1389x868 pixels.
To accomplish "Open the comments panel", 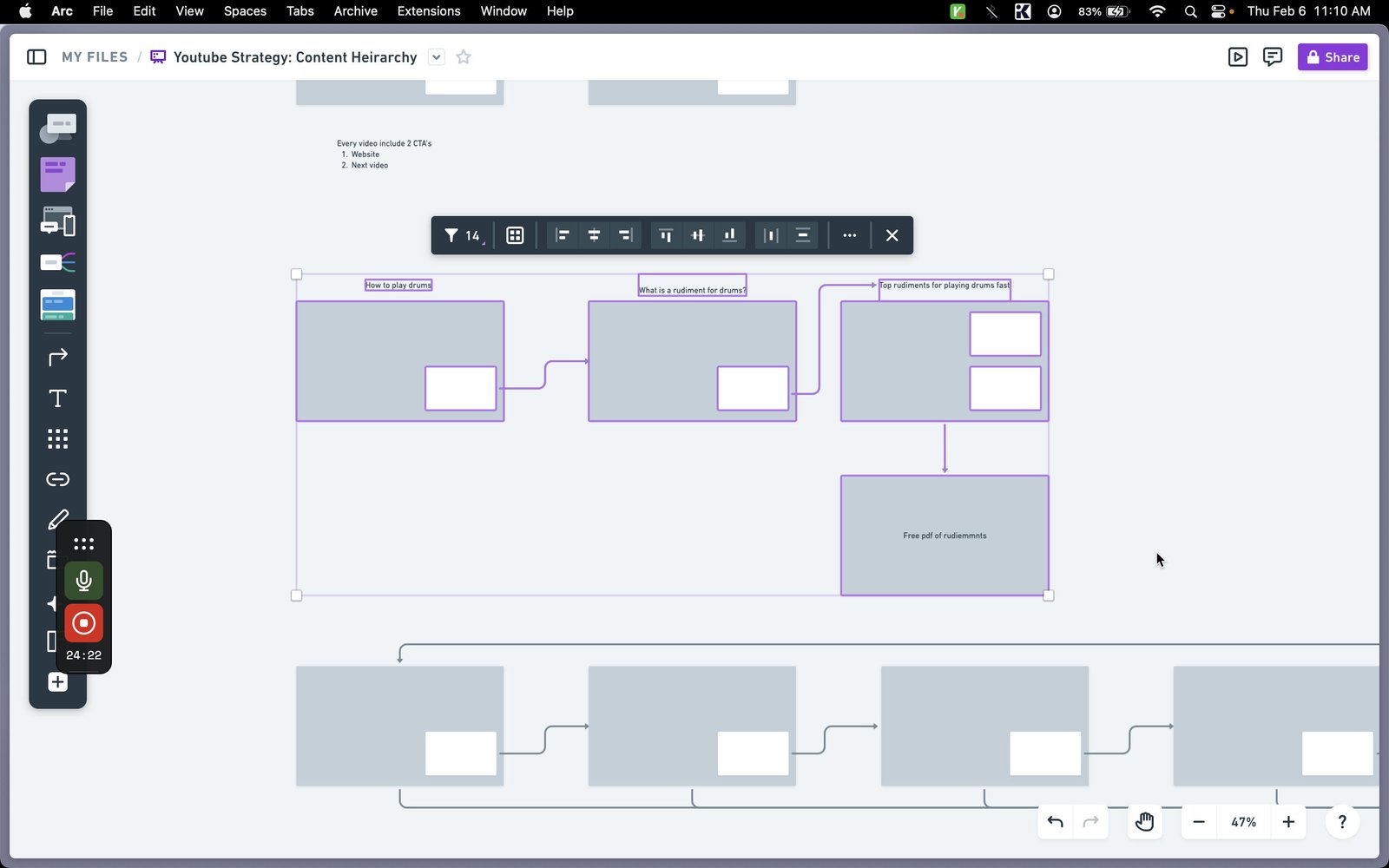I will click(x=1273, y=57).
